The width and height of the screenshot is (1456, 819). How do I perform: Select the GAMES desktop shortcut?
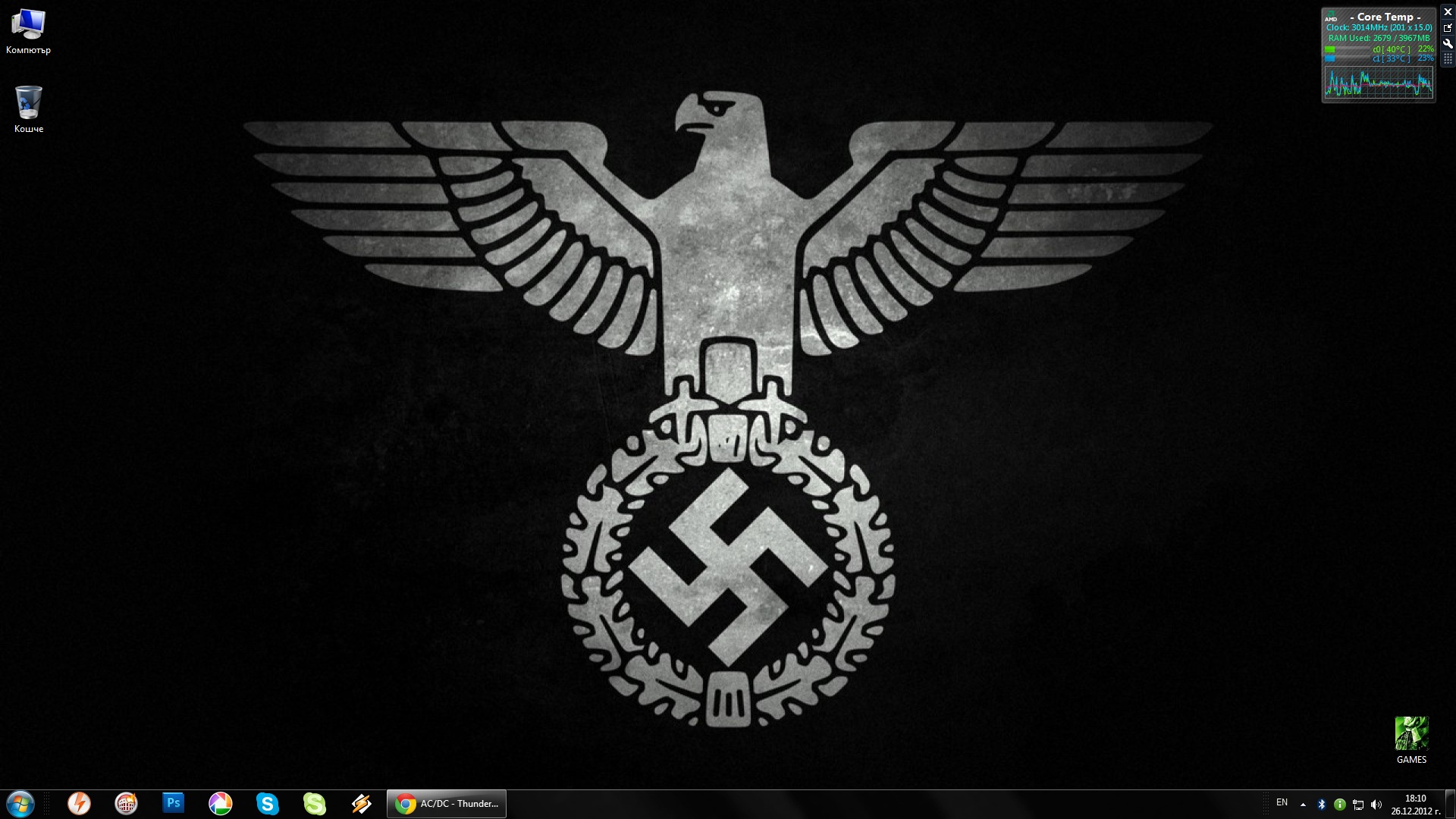coord(1411,740)
